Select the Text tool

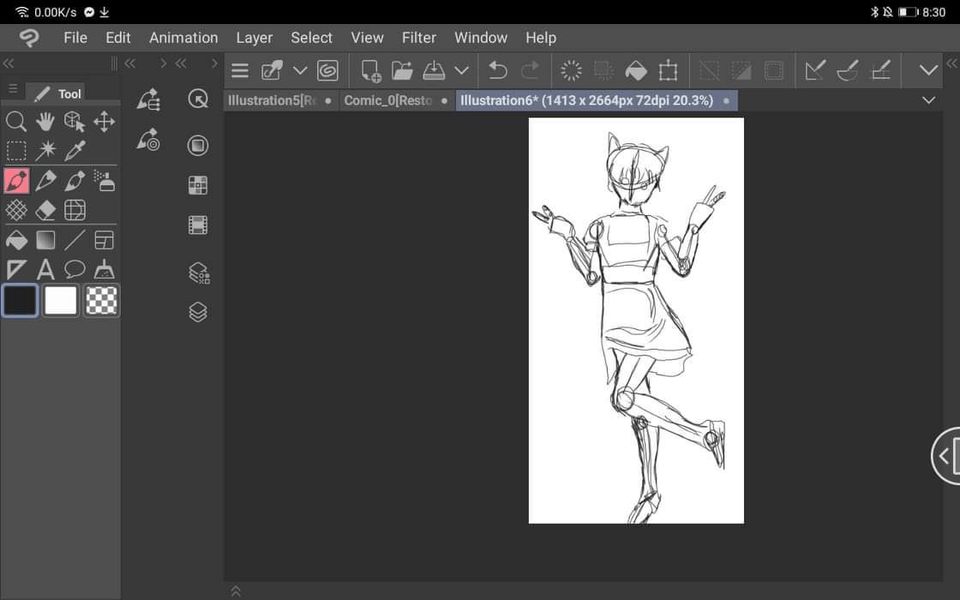45,269
